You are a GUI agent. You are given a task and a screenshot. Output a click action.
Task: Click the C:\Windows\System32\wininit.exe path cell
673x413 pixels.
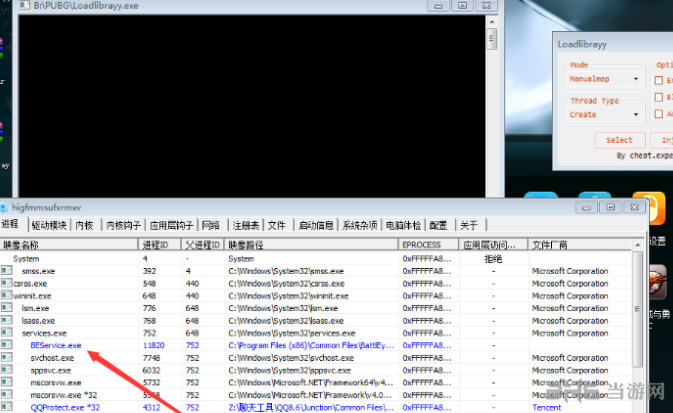pyautogui.click(x=288, y=296)
